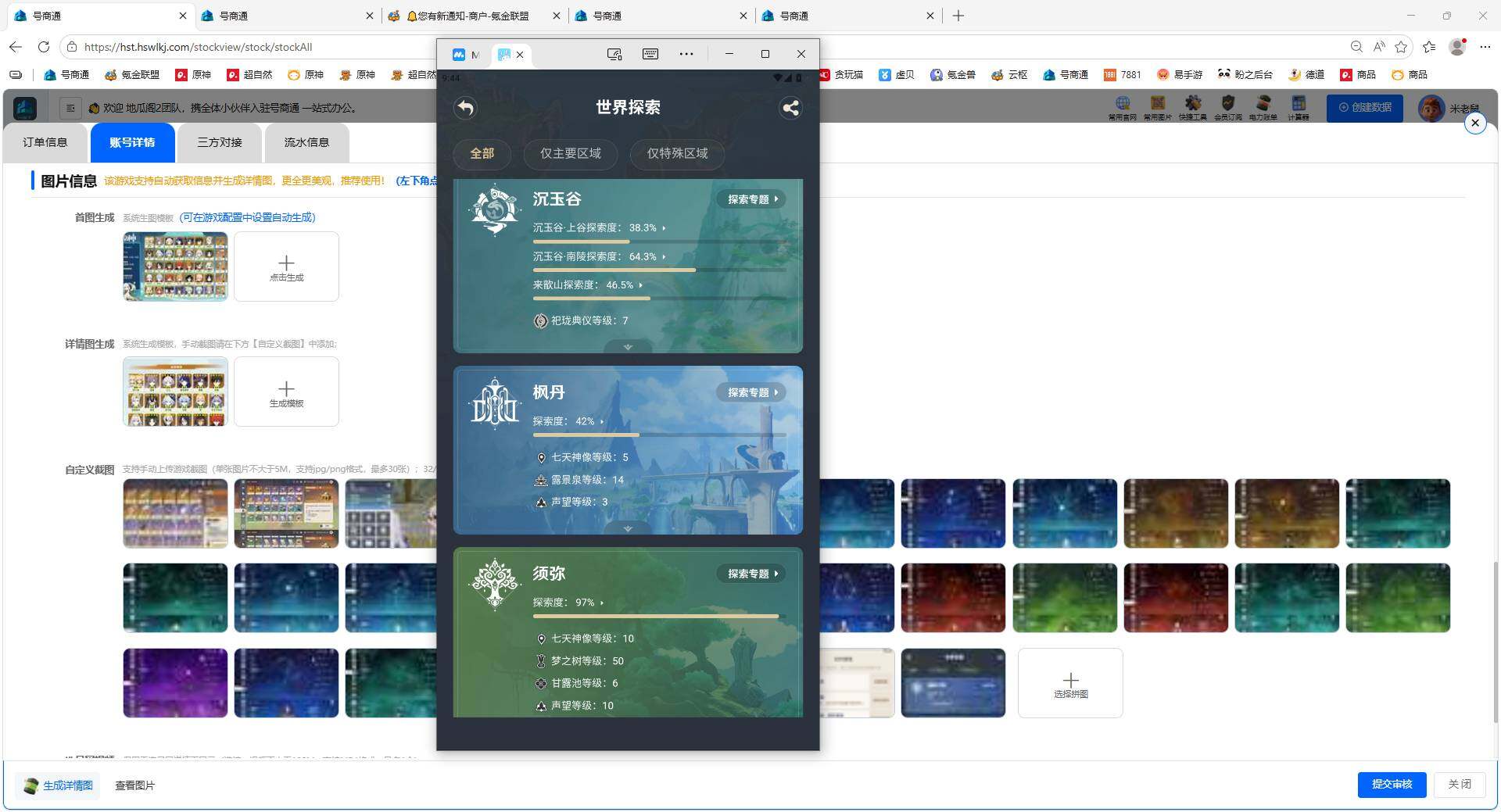Click 枫丹 exploration progress bar
Screen dimensions: 1501x812
point(659,435)
